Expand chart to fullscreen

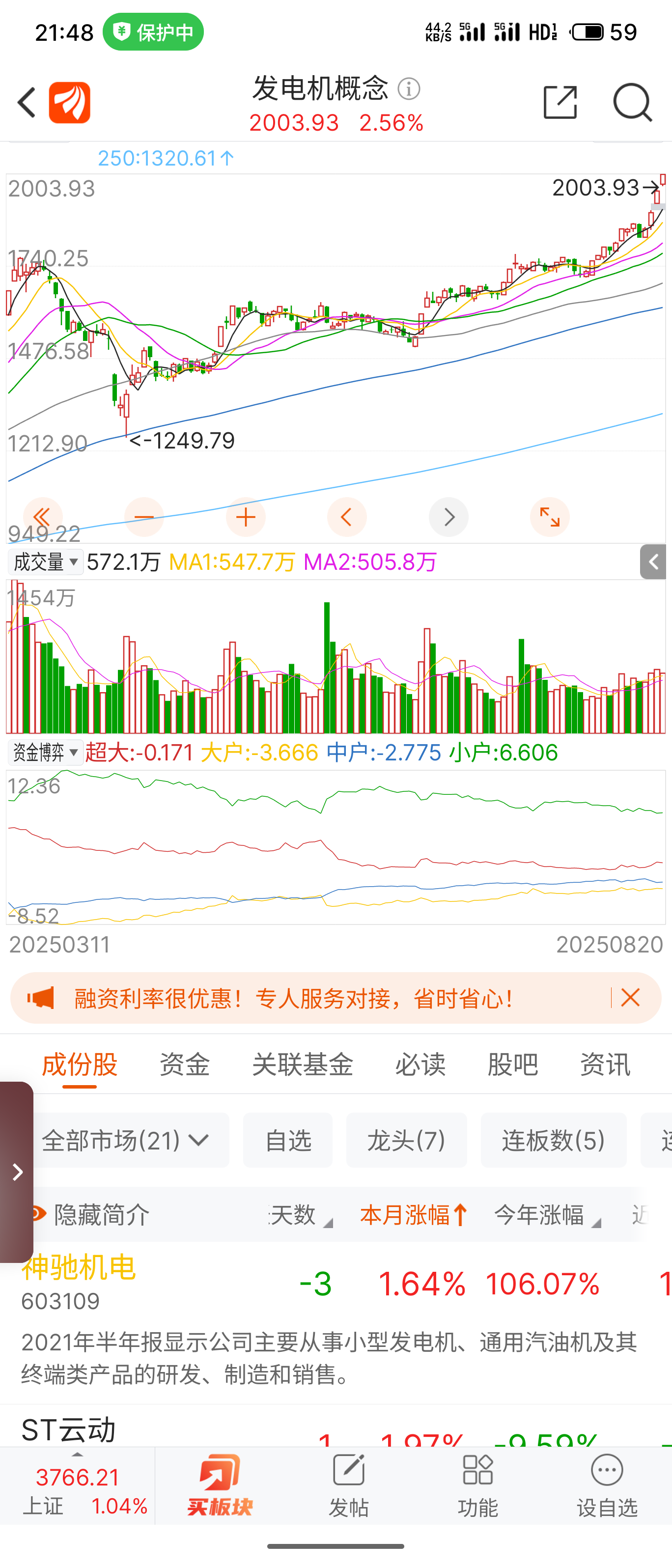pos(550,517)
